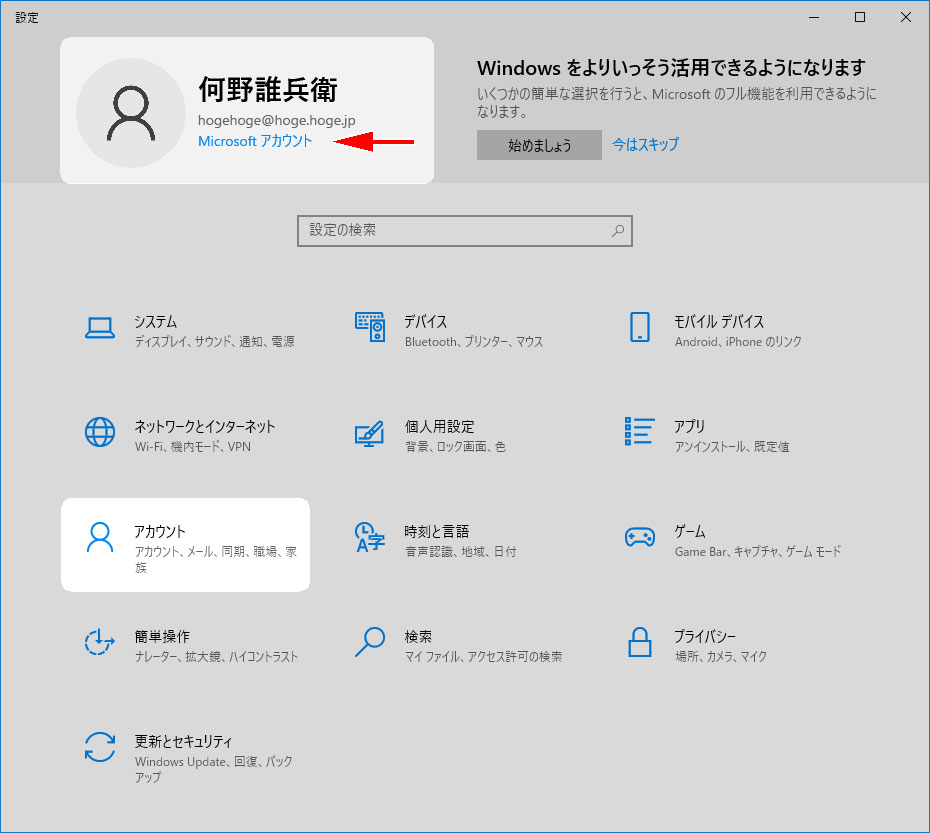Image resolution: width=930 pixels, height=833 pixels.
Task: Click the System laptop icon
Action: 100,327
